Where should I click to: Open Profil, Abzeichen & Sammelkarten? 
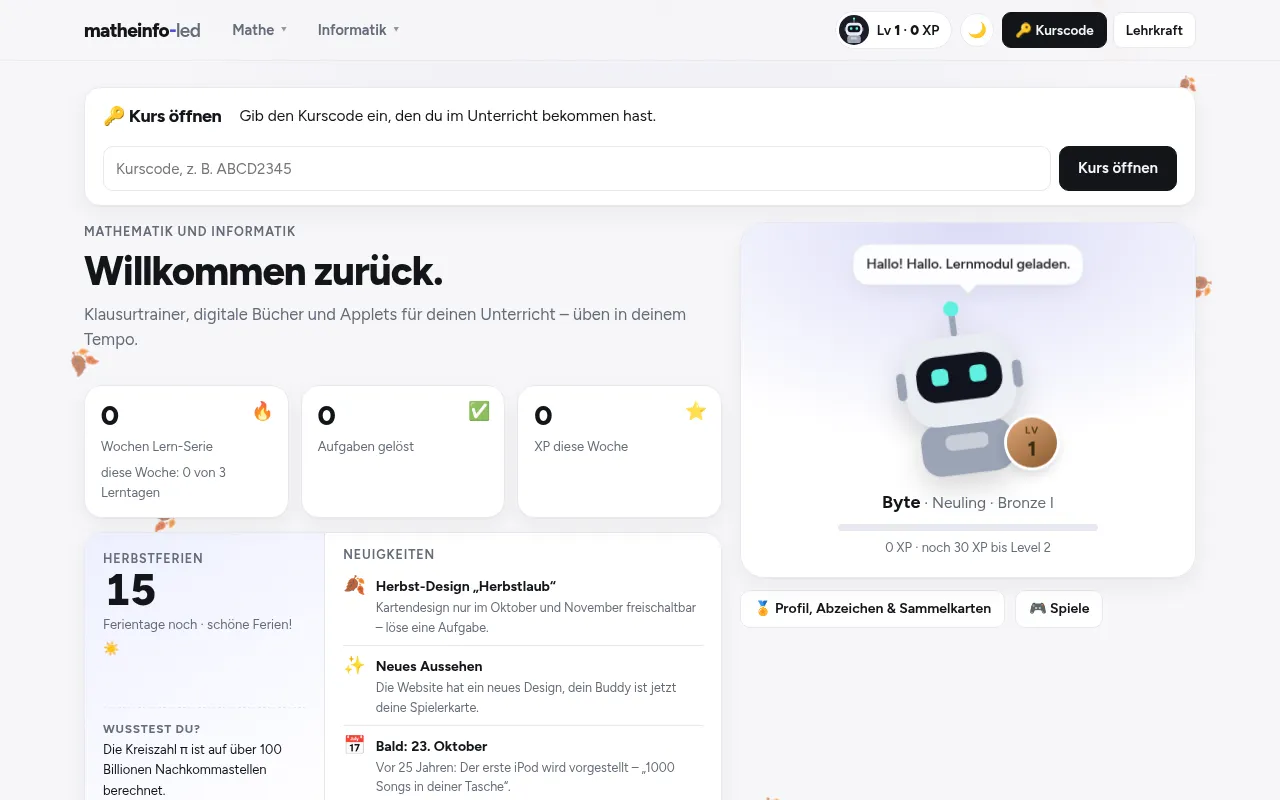pos(872,608)
